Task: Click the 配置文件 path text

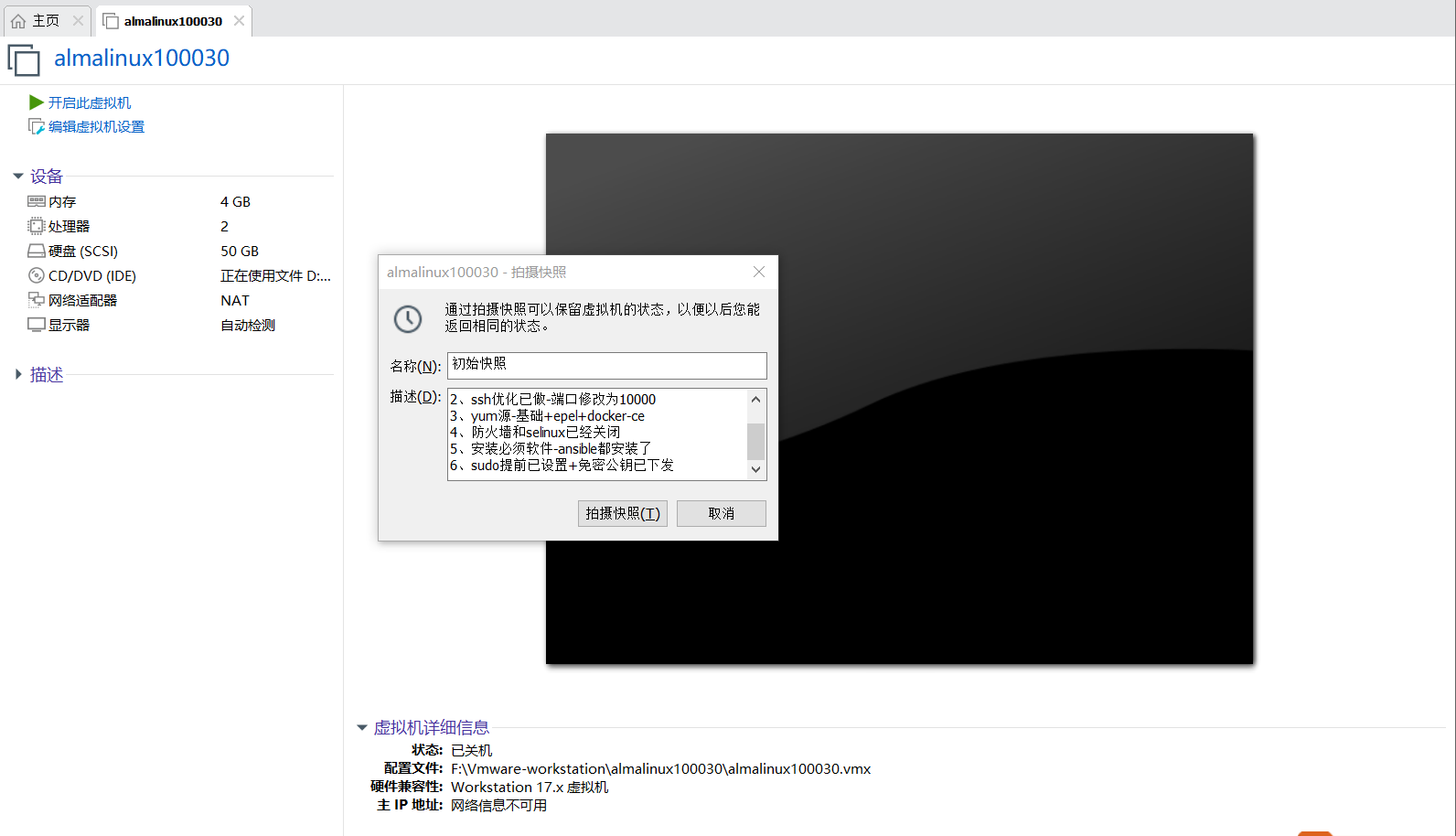Action: [x=660, y=769]
